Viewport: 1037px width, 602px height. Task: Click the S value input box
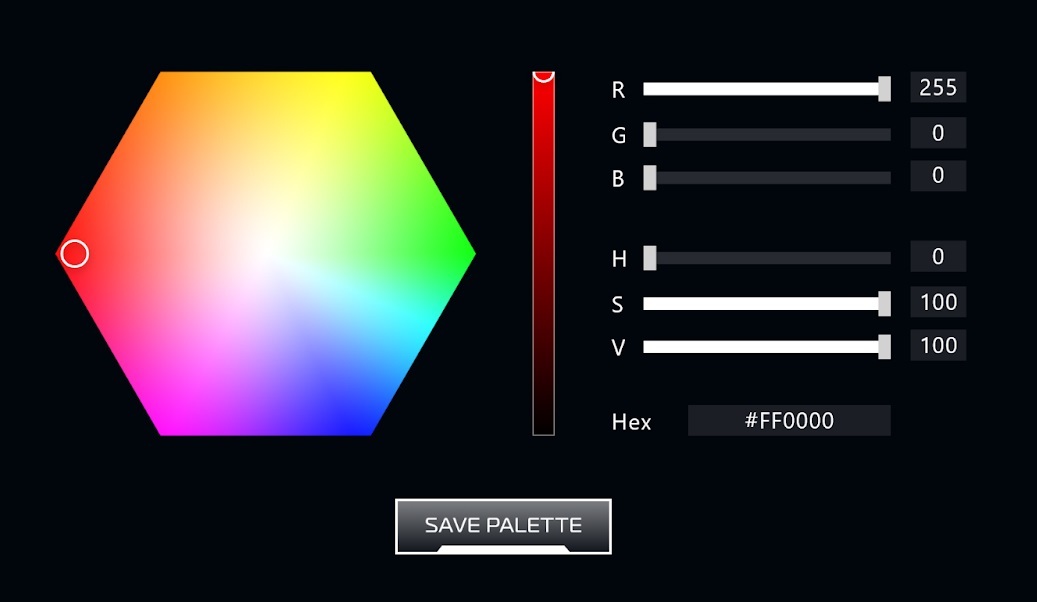937,302
